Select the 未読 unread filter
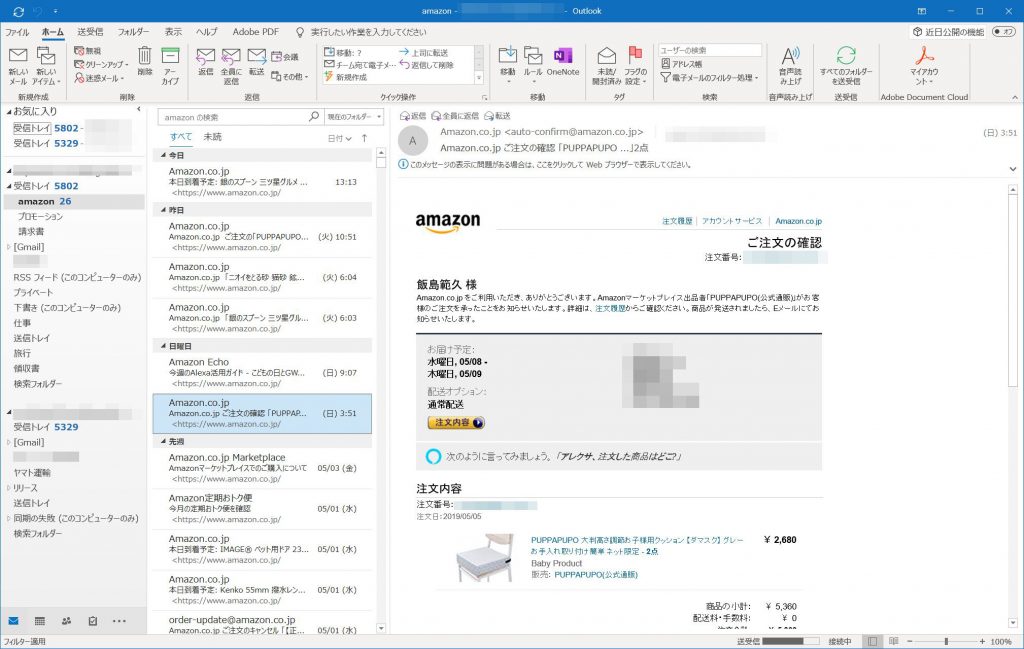Image resolution: width=1024 pixels, height=649 pixels. coord(212,137)
